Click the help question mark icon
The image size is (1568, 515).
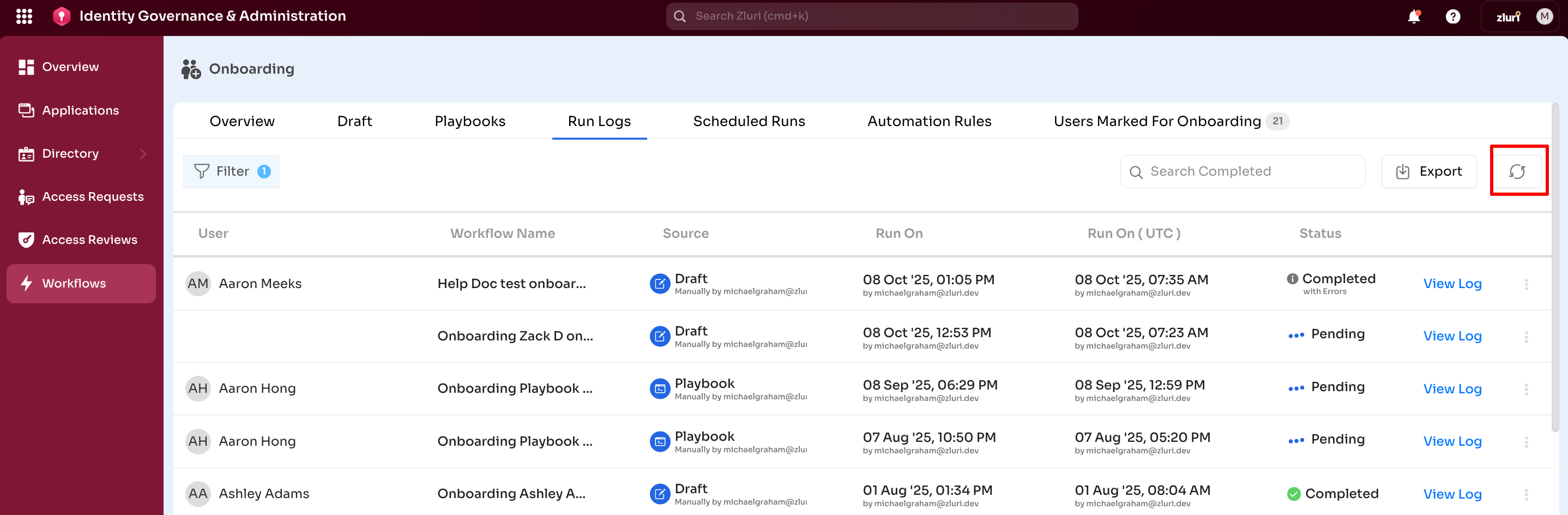point(1453,16)
